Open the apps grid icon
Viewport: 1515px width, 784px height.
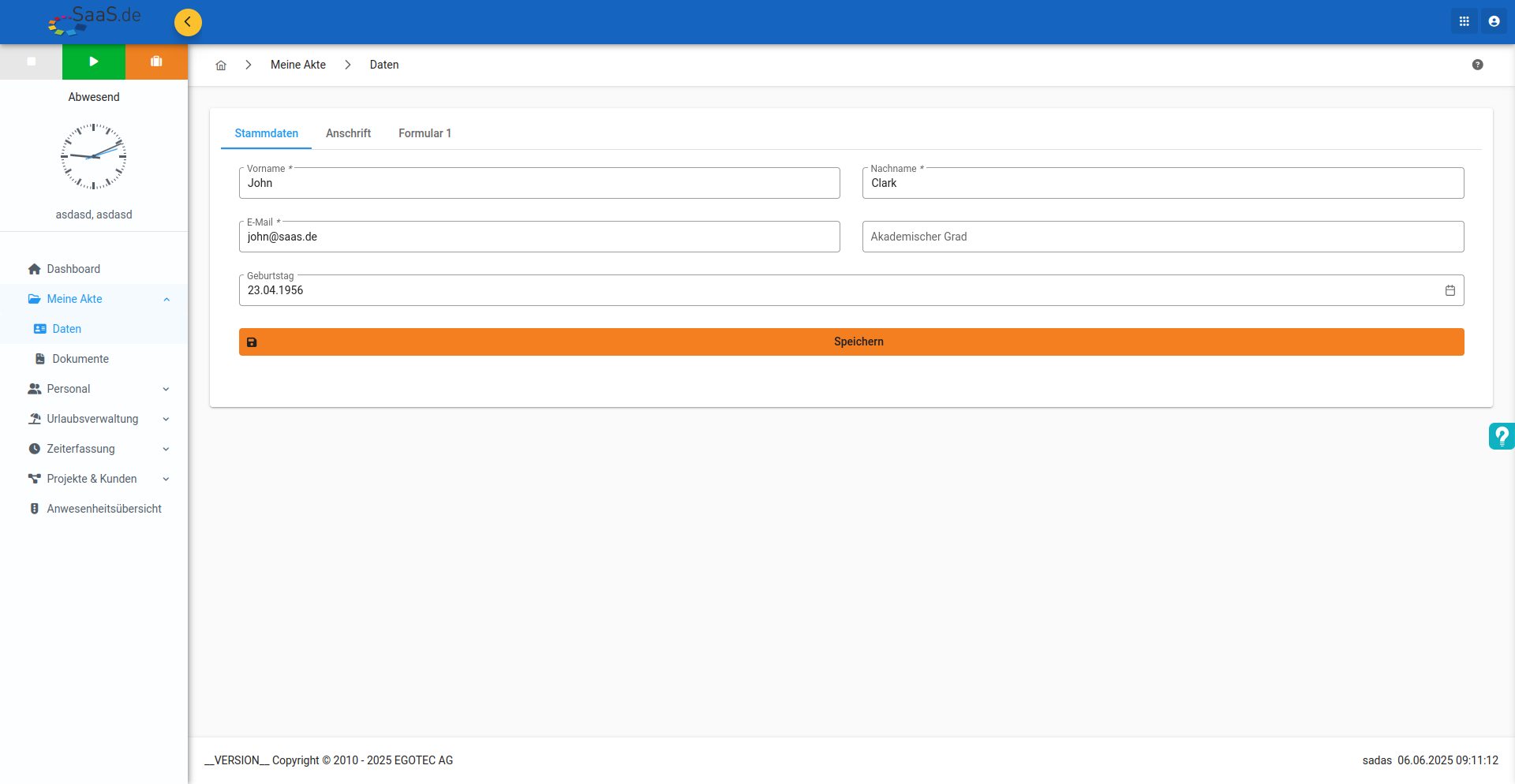click(x=1464, y=21)
